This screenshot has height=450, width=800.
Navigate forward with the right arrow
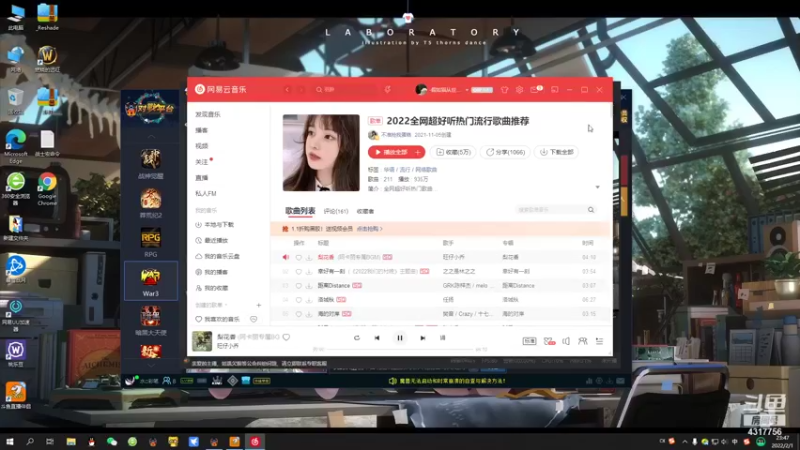tap(302, 89)
